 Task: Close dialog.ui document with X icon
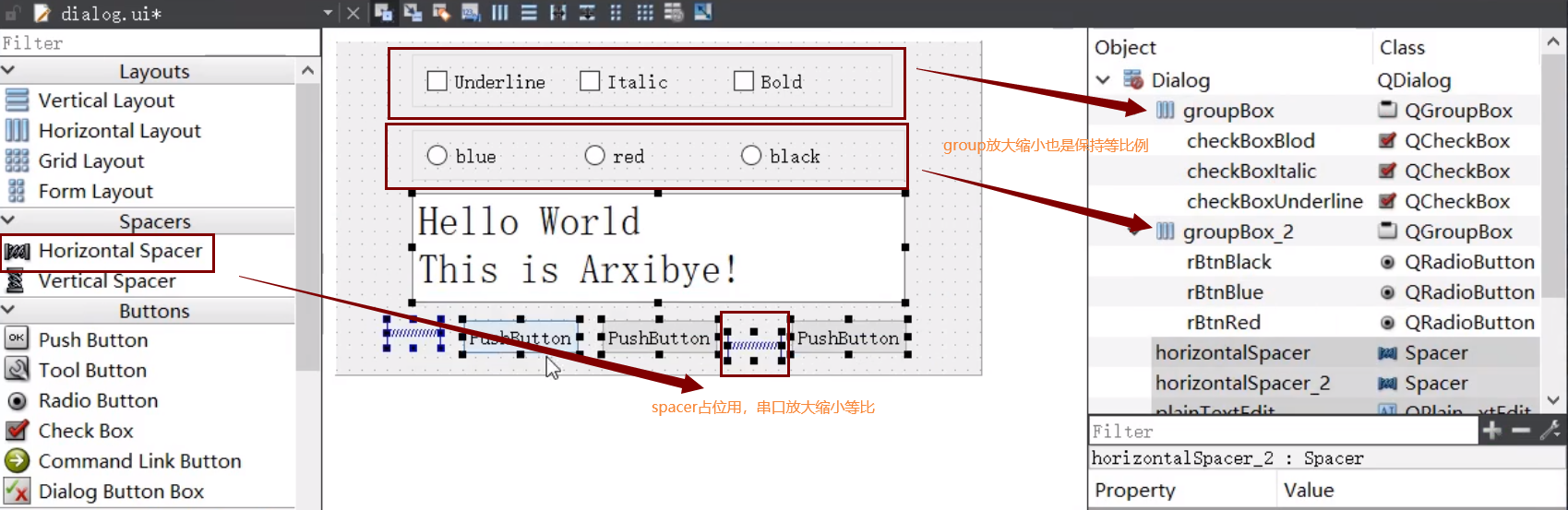[353, 13]
